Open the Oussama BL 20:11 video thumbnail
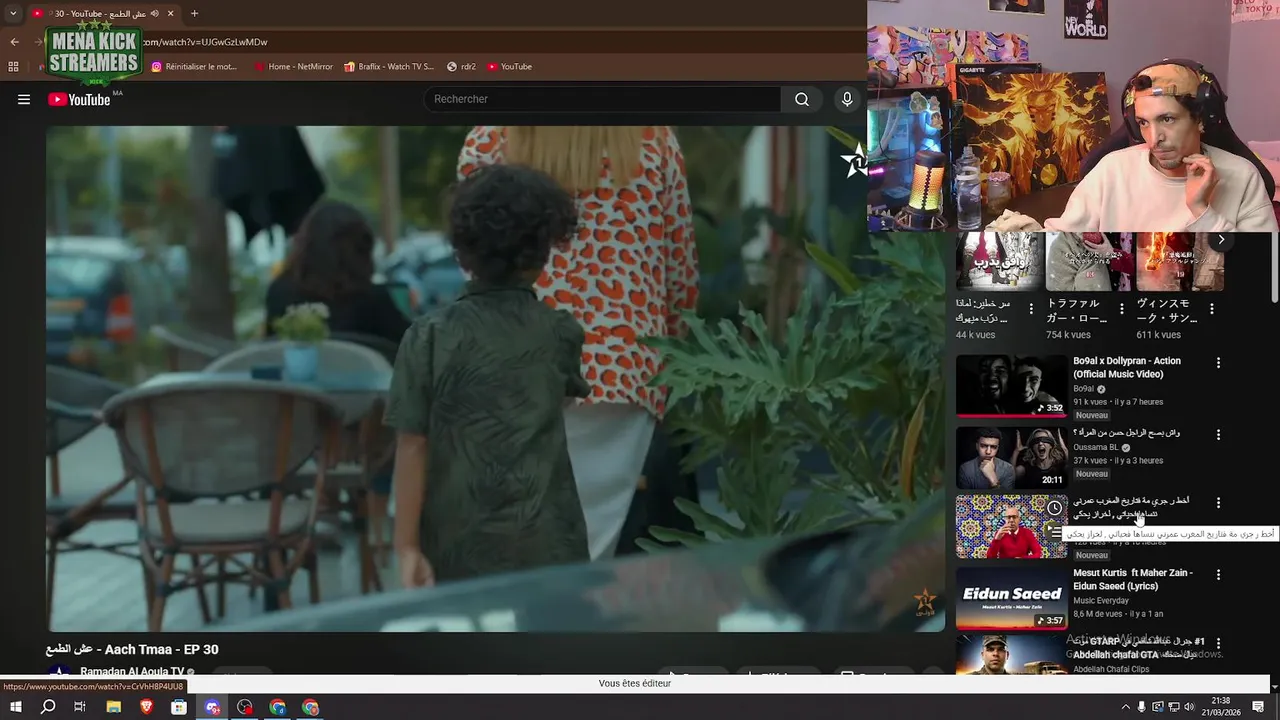 tap(1011, 458)
